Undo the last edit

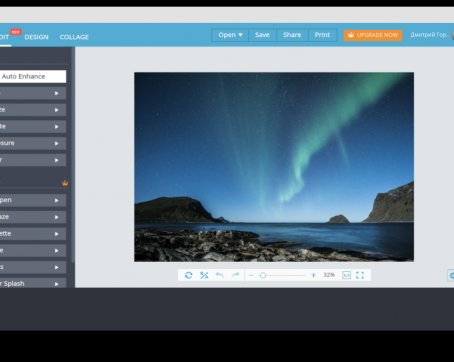[x=220, y=275]
